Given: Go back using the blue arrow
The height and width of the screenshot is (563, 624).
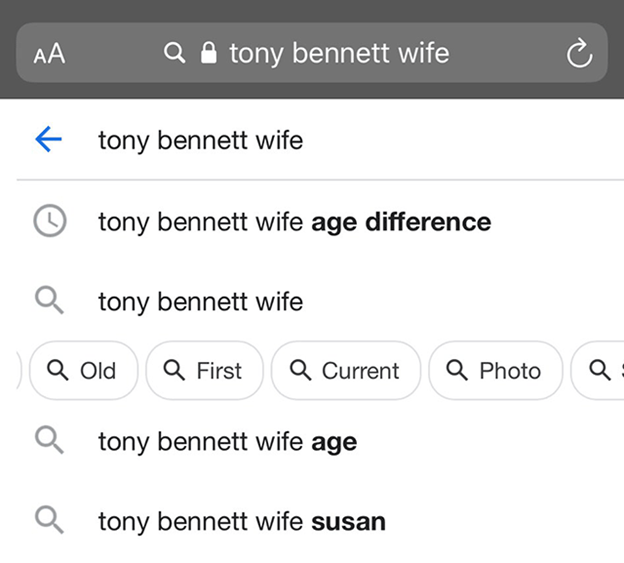Looking at the screenshot, I should (49, 139).
